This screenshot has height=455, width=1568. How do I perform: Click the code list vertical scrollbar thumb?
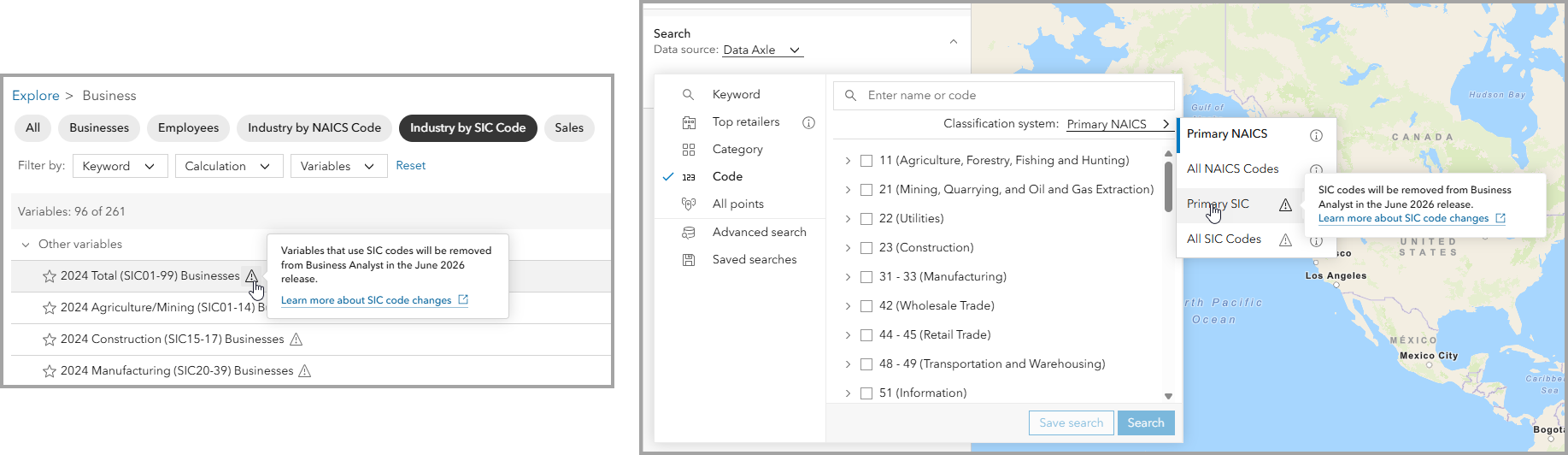pos(1168,186)
